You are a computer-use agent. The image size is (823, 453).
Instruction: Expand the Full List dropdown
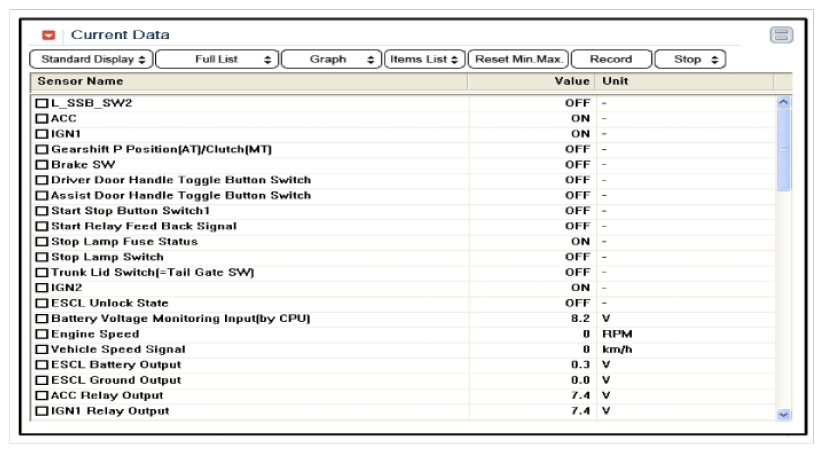(x=217, y=59)
